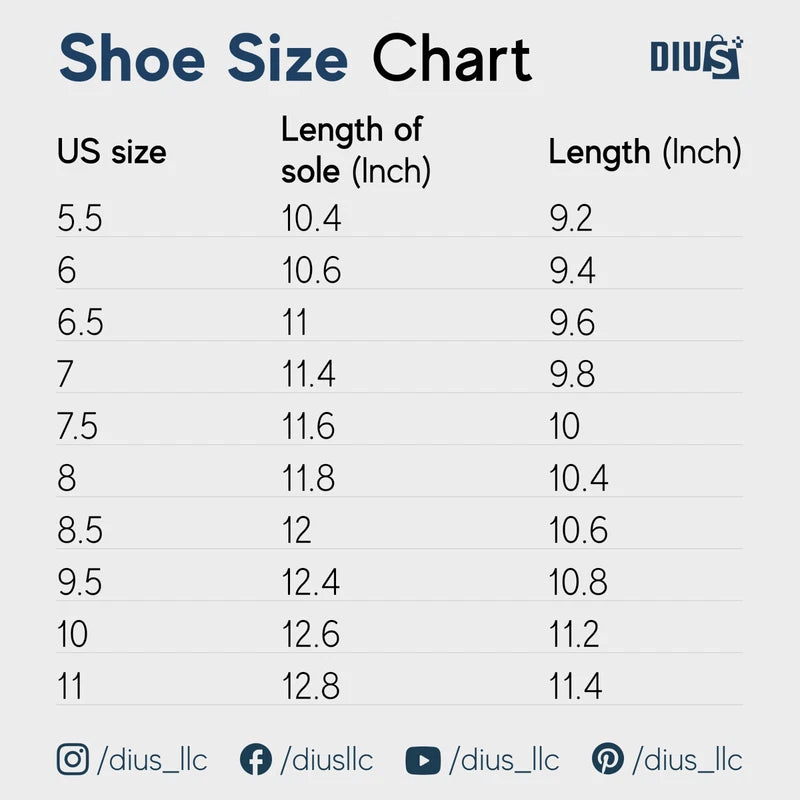Select the Length of sole column header

[x=355, y=150]
